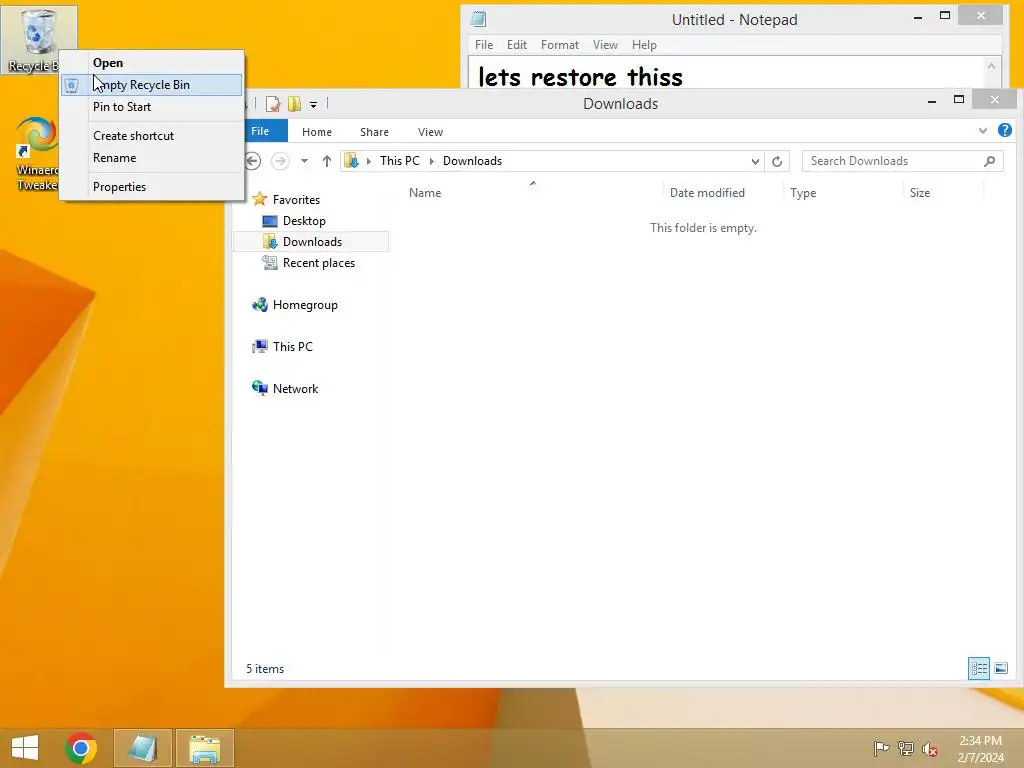Click the search magnifier icon

click(x=989, y=161)
